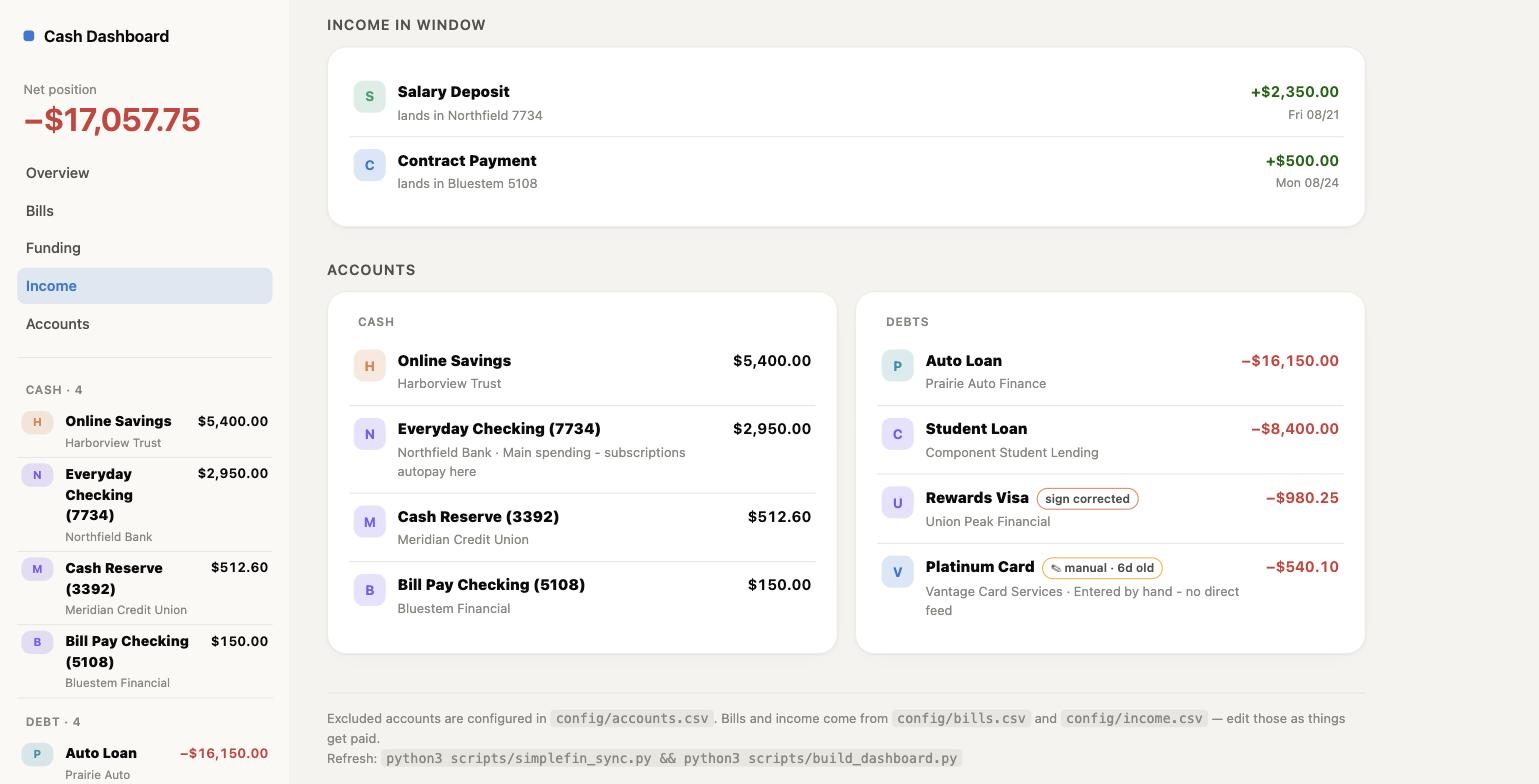Click Everyday Checking $2,950.00 in Accounts card

[x=772, y=429]
